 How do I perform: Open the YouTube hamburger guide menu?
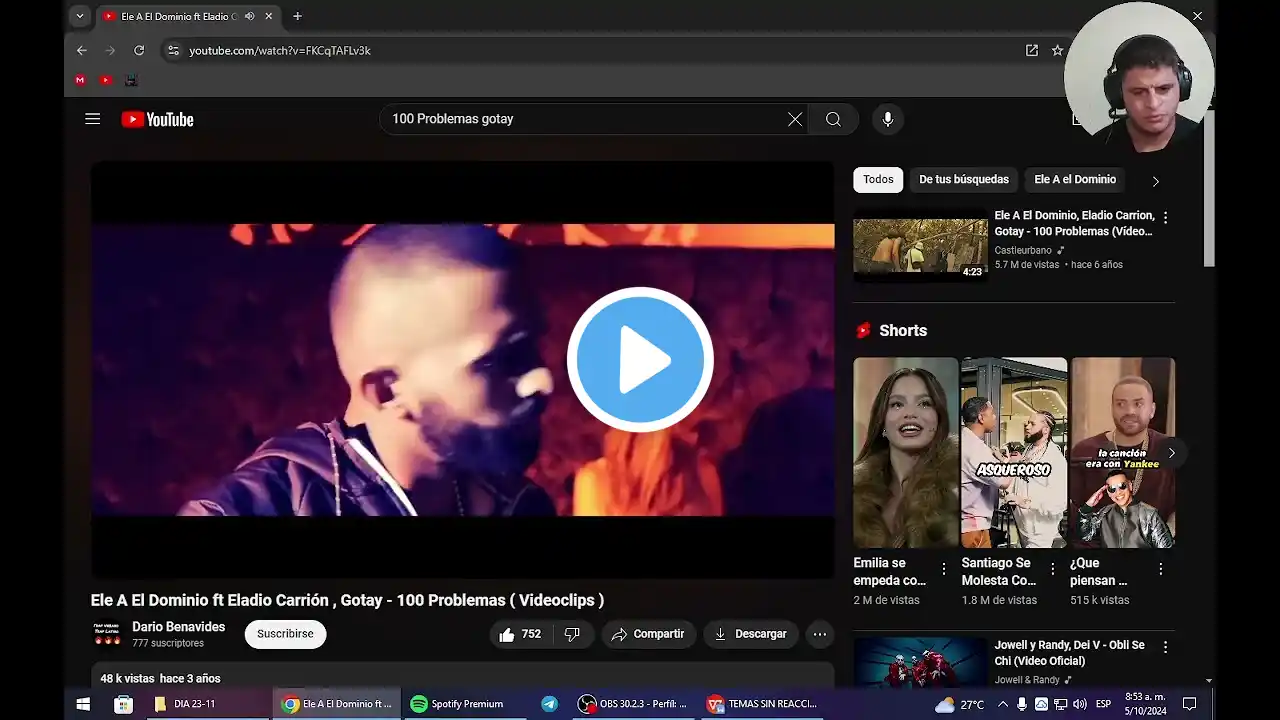click(93, 119)
